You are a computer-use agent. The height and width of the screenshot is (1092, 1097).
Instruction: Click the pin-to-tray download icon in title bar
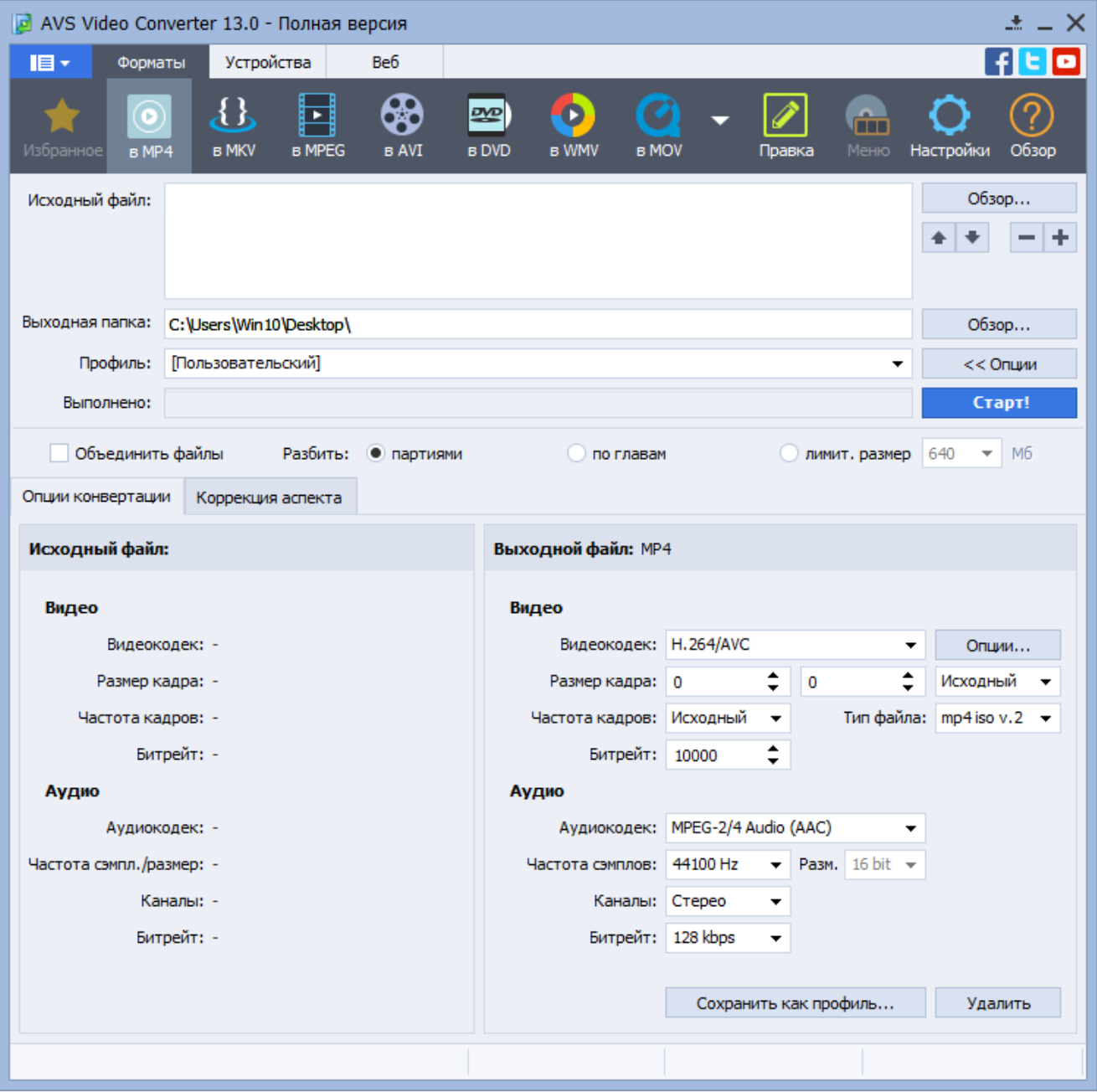pos(1015,23)
